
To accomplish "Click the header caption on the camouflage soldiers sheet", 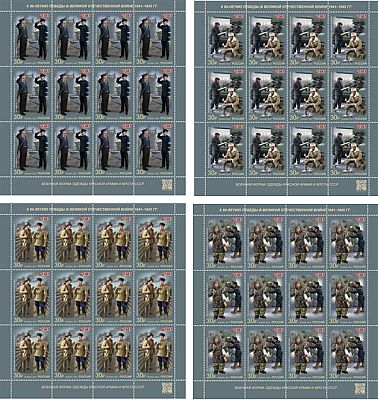I will (286, 210).
